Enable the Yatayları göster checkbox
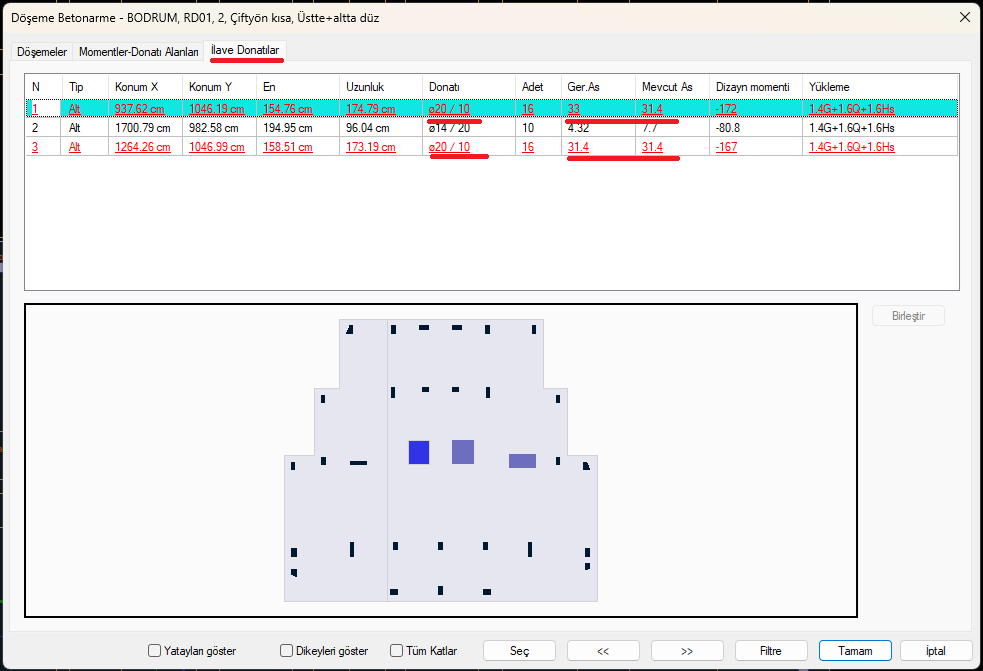The height and width of the screenshot is (671, 983). coord(155,651)
